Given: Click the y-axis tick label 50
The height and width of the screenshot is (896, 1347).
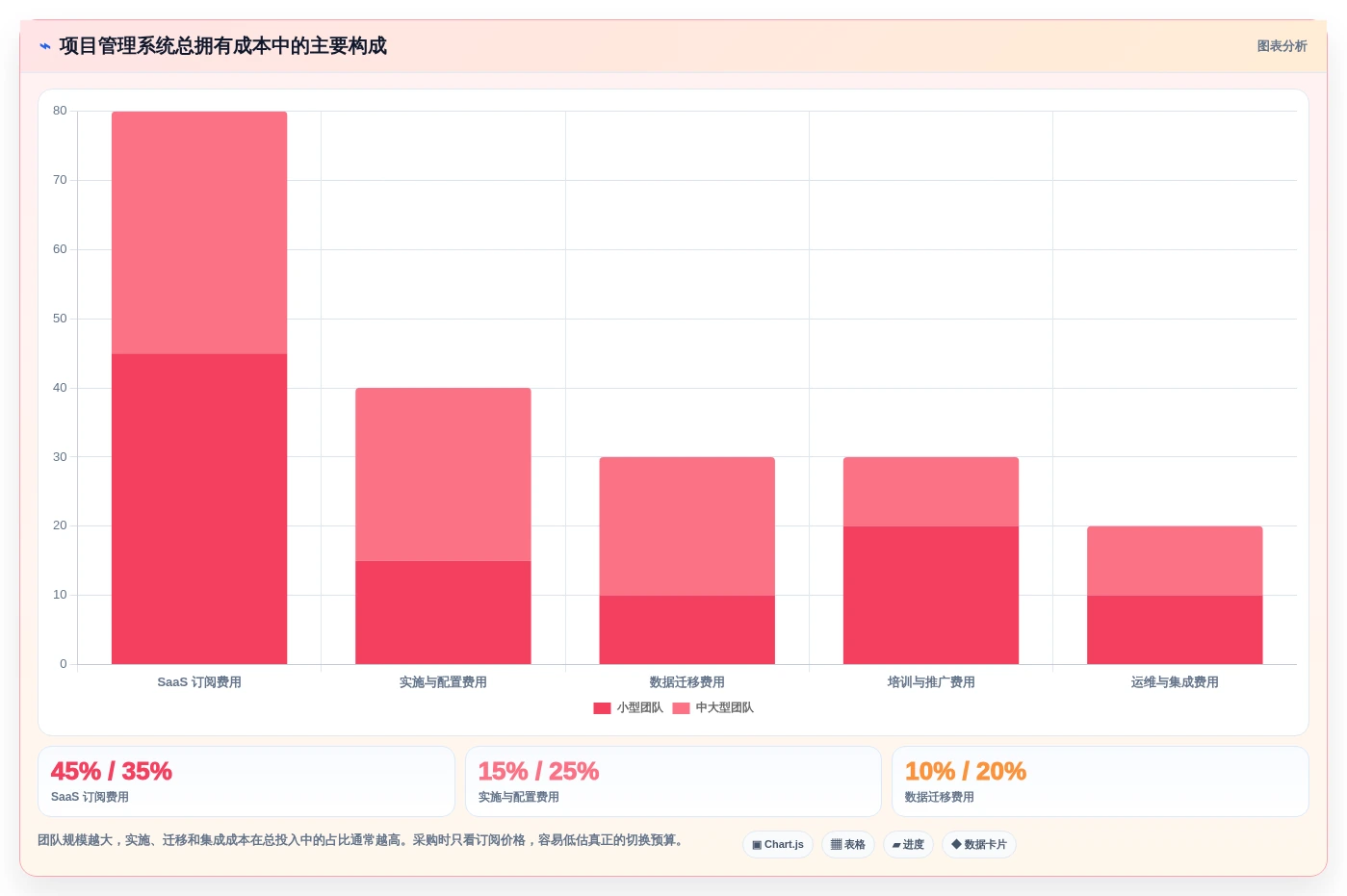Looking at the screenshot, I should [x=60, y=319].
